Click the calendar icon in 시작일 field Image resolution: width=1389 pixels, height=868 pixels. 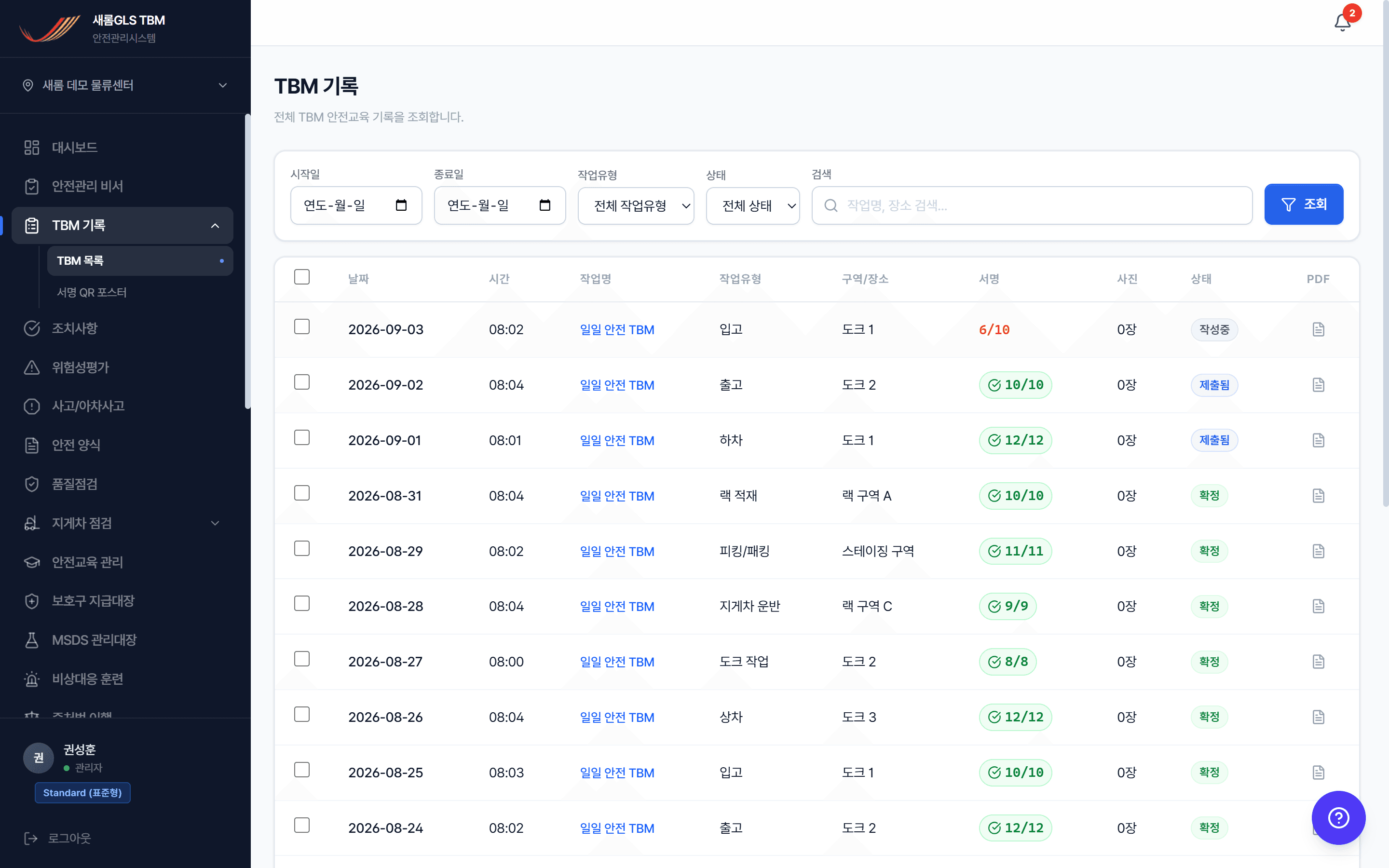(401, 205)
